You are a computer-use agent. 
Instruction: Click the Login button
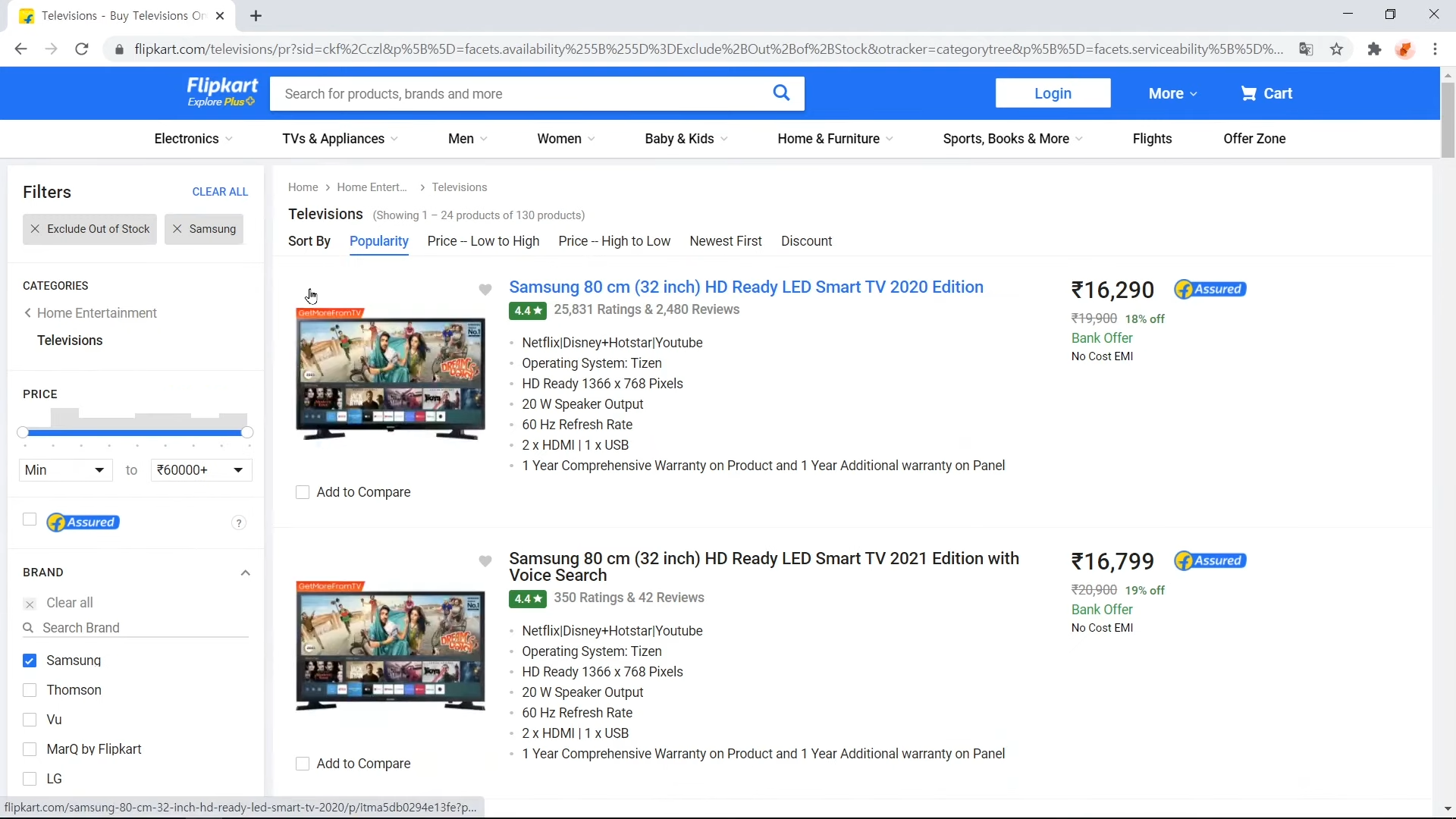(1053, 93)
